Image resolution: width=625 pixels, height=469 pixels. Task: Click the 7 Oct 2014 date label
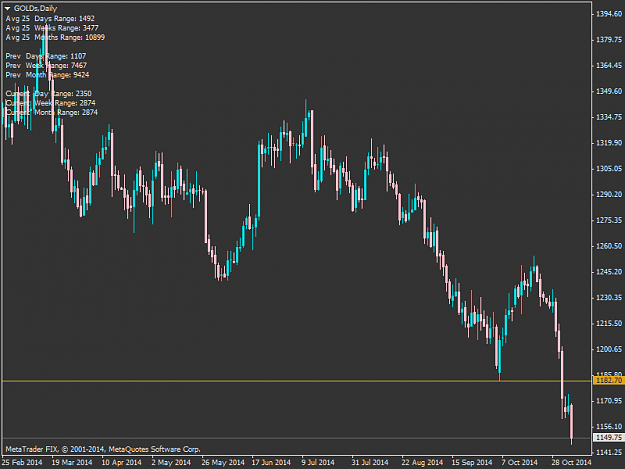click(519, 463)
